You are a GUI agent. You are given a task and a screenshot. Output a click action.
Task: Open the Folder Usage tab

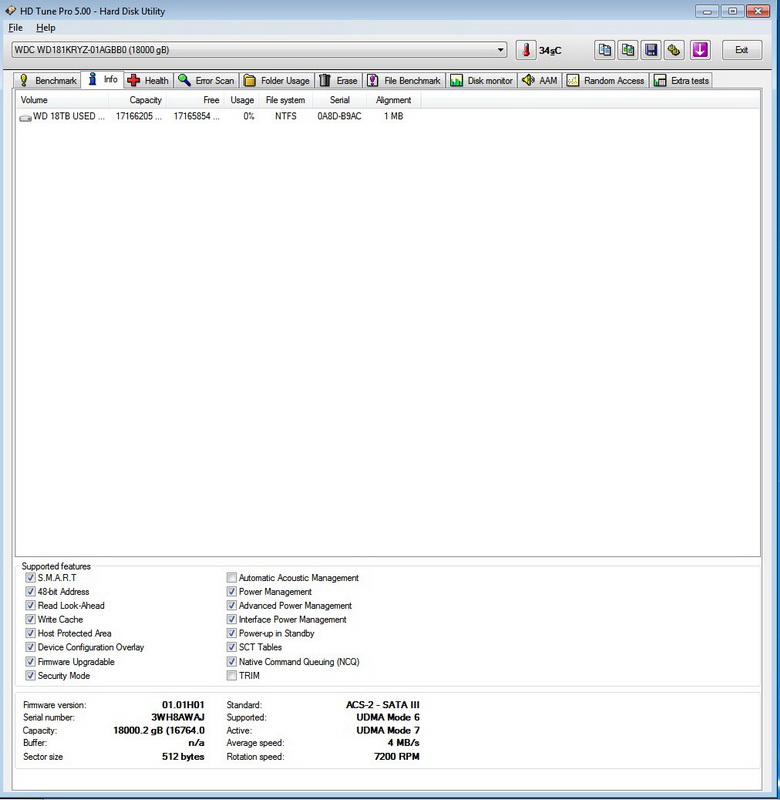click(277, 81)
